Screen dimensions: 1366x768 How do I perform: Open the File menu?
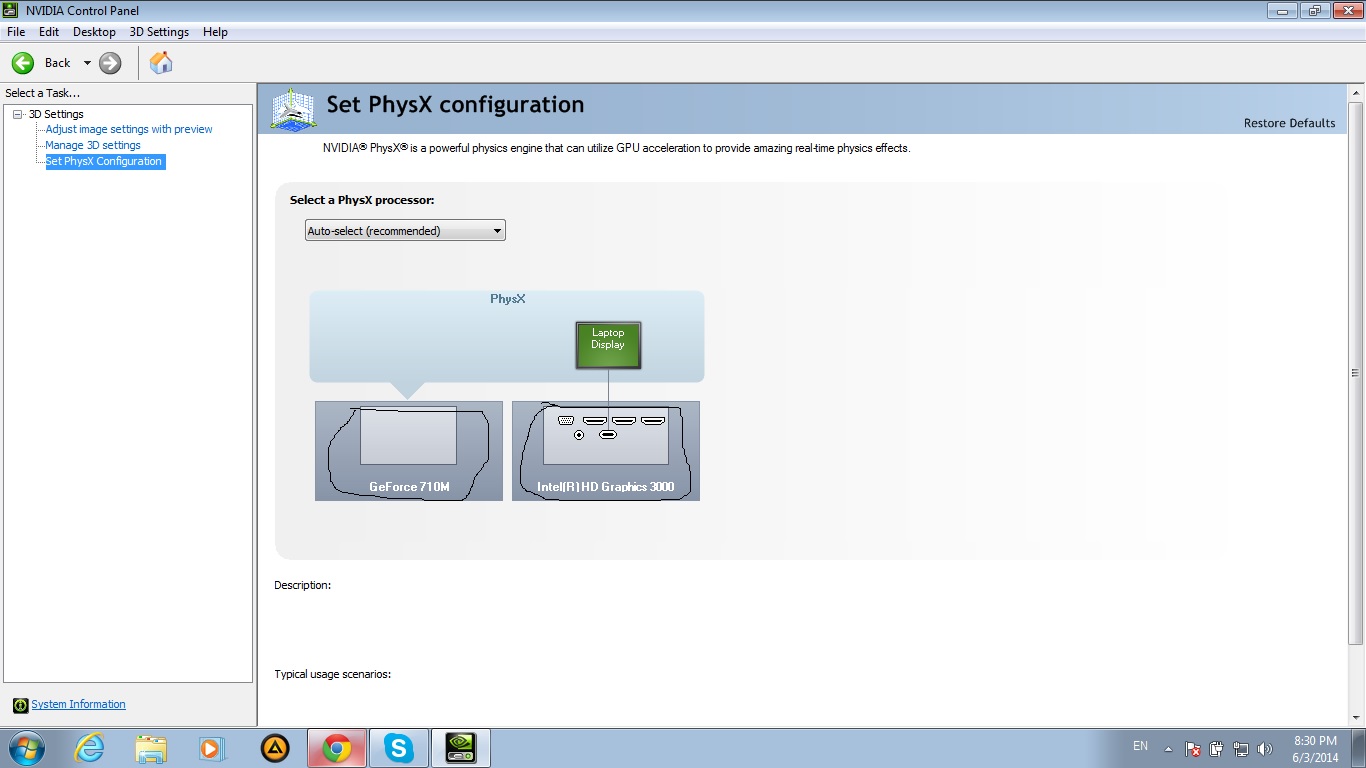point(16,32)
